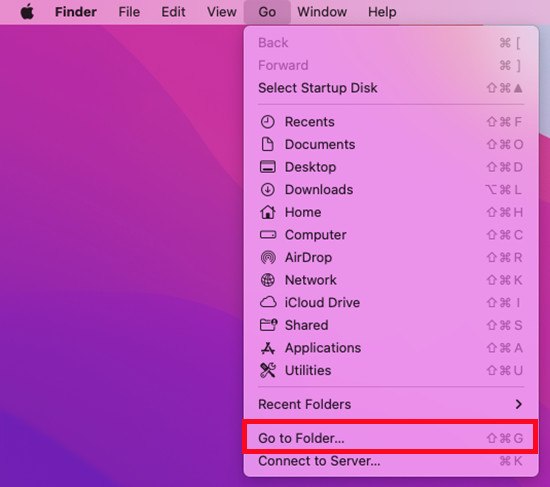Select the Utilities label
550x487 pixels.
click(x=308, y=371)
